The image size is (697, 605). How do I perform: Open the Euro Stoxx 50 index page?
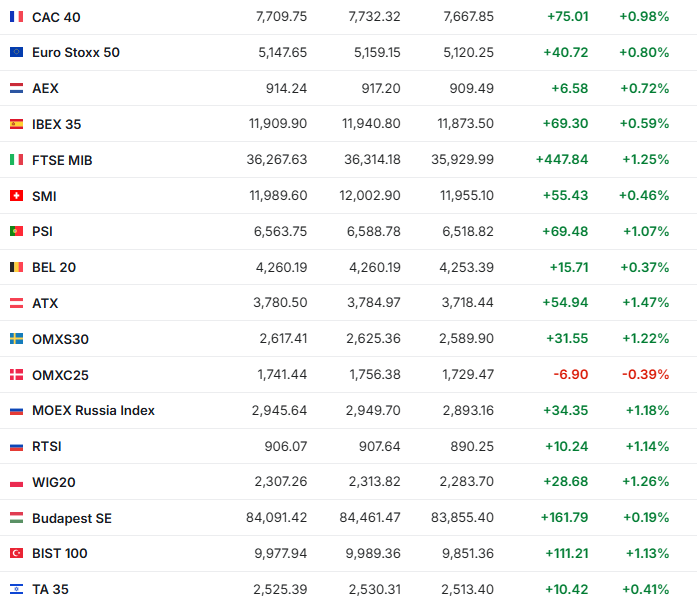click(x=75, y=52)
